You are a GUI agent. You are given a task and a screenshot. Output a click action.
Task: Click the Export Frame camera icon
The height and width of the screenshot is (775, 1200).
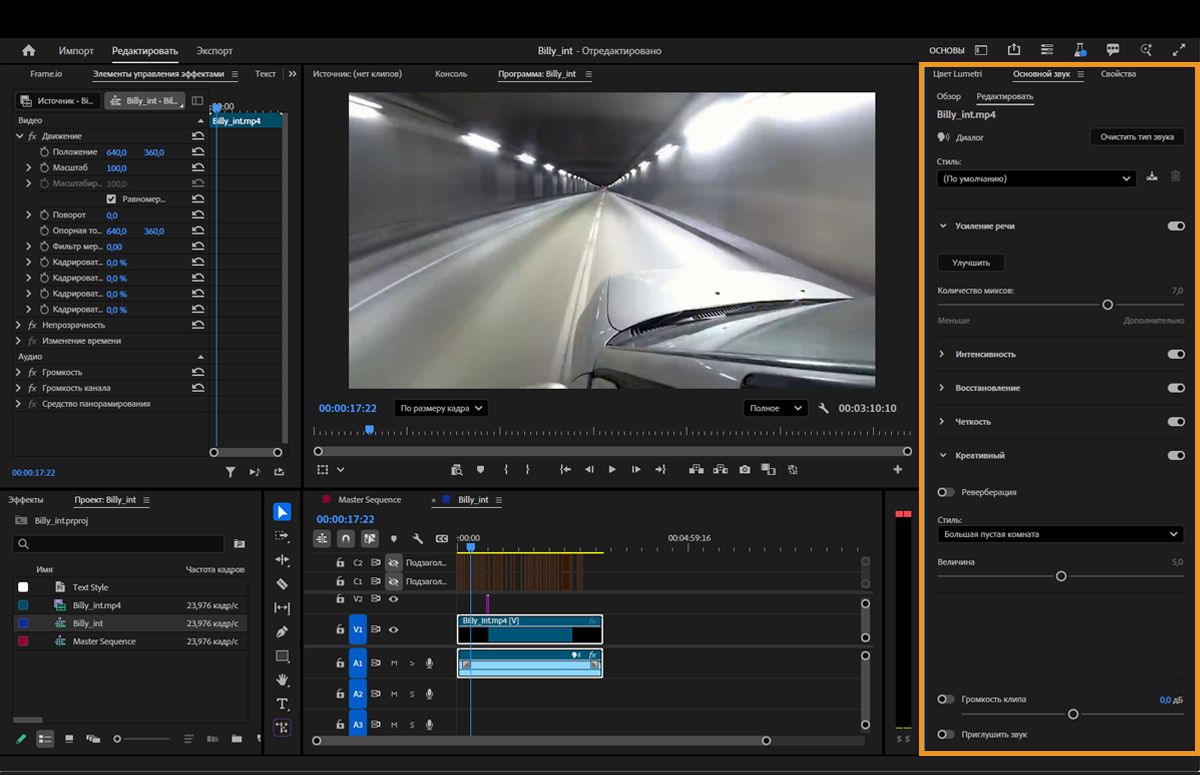click(745, 469)
